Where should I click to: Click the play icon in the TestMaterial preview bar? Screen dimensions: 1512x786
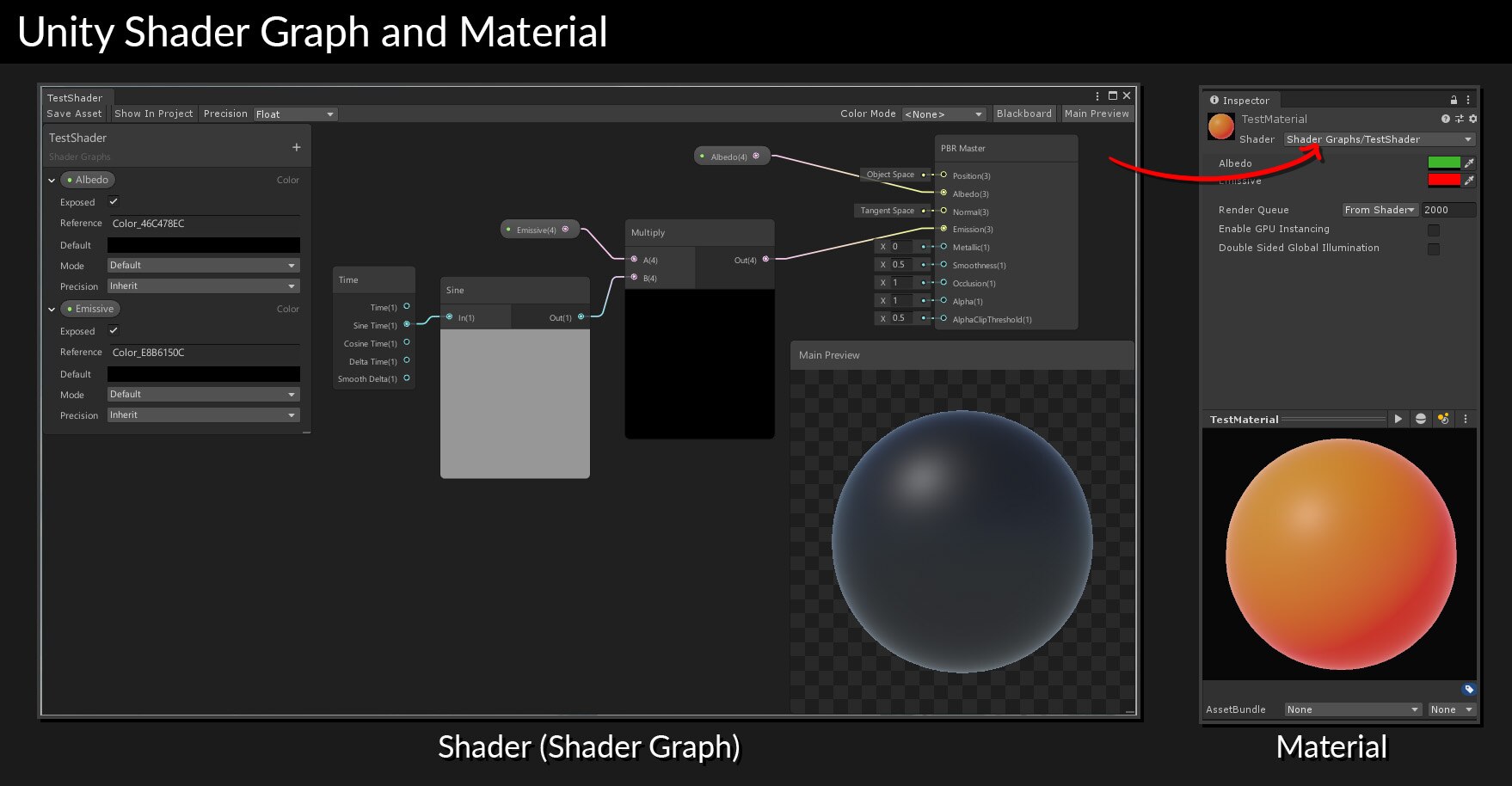[x=1398, y=420]
